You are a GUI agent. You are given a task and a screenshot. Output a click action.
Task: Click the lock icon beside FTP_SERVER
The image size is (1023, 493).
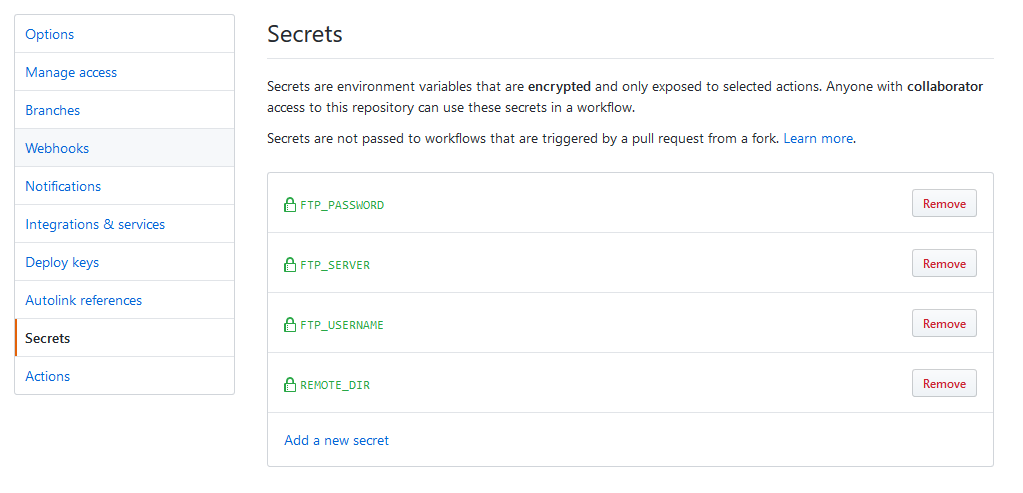click(x=290, y=265)
